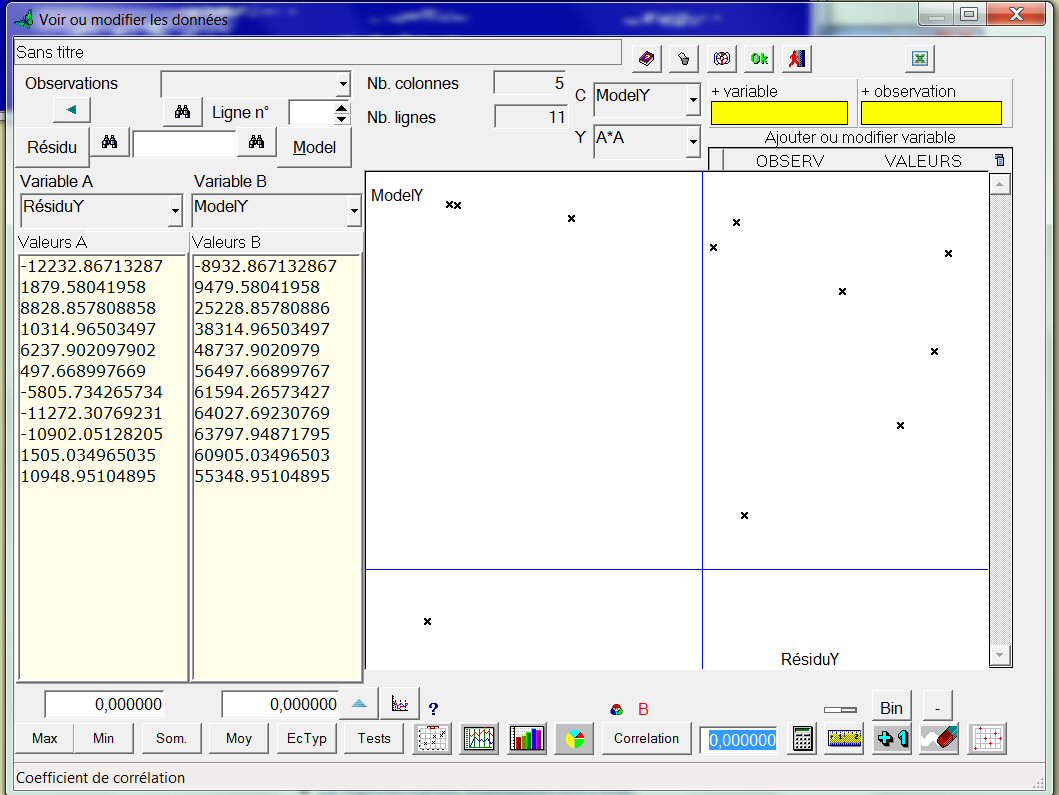Click the eraser icon button

pyautogui.click(x=940, y=739)
